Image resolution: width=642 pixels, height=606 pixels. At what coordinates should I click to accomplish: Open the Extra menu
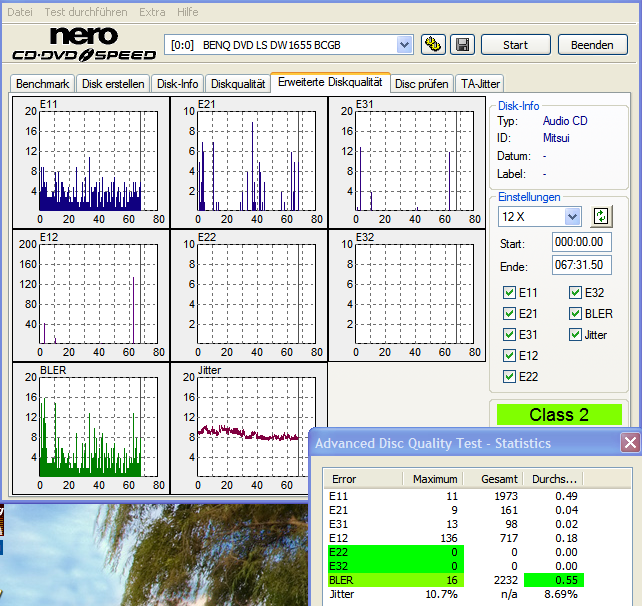coord(152,11)
